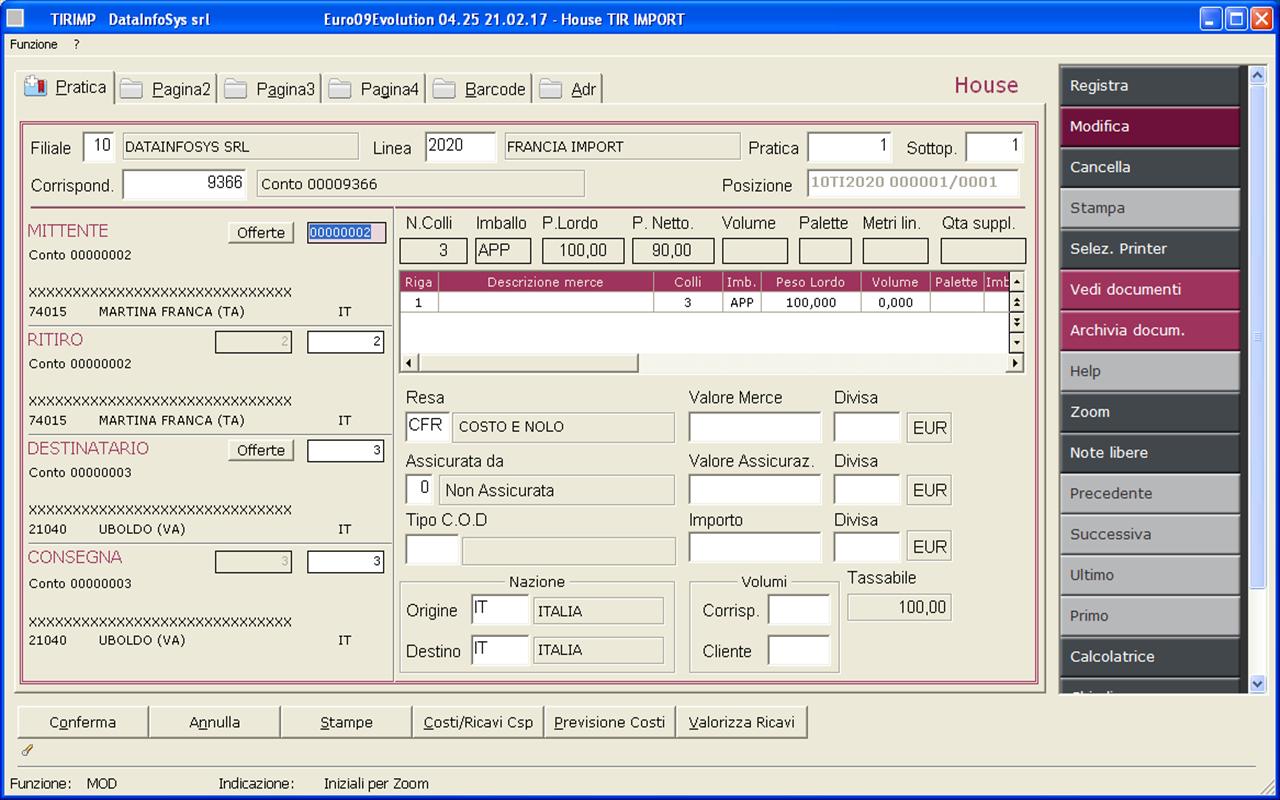Click the Peso Lordo cell 100,000 in row 1
1280x800 pixels.
tap(811, 302)
